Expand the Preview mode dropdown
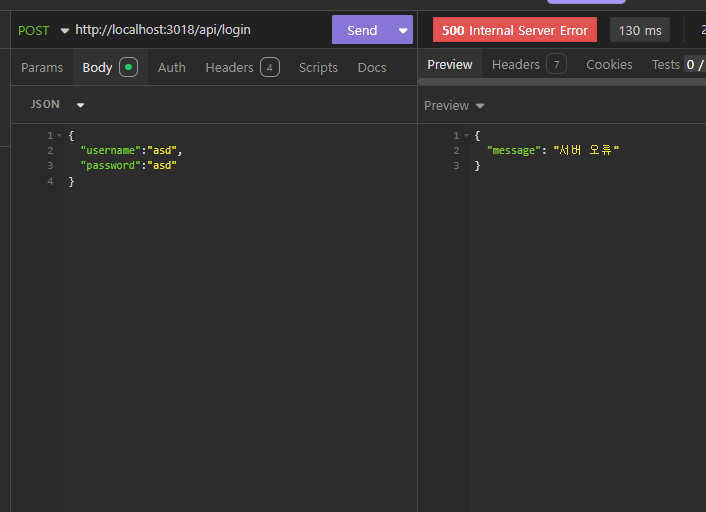 tap(454, 106)
